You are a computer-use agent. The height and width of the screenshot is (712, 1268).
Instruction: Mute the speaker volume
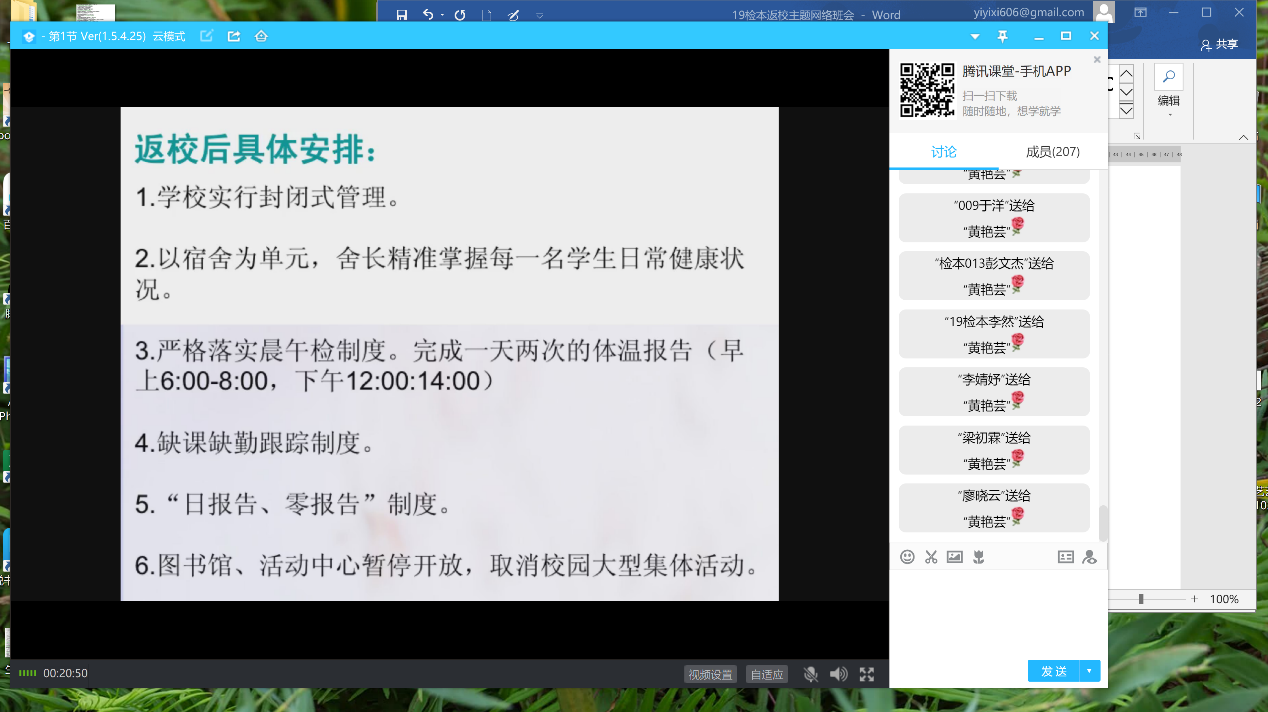click(838, 674)
